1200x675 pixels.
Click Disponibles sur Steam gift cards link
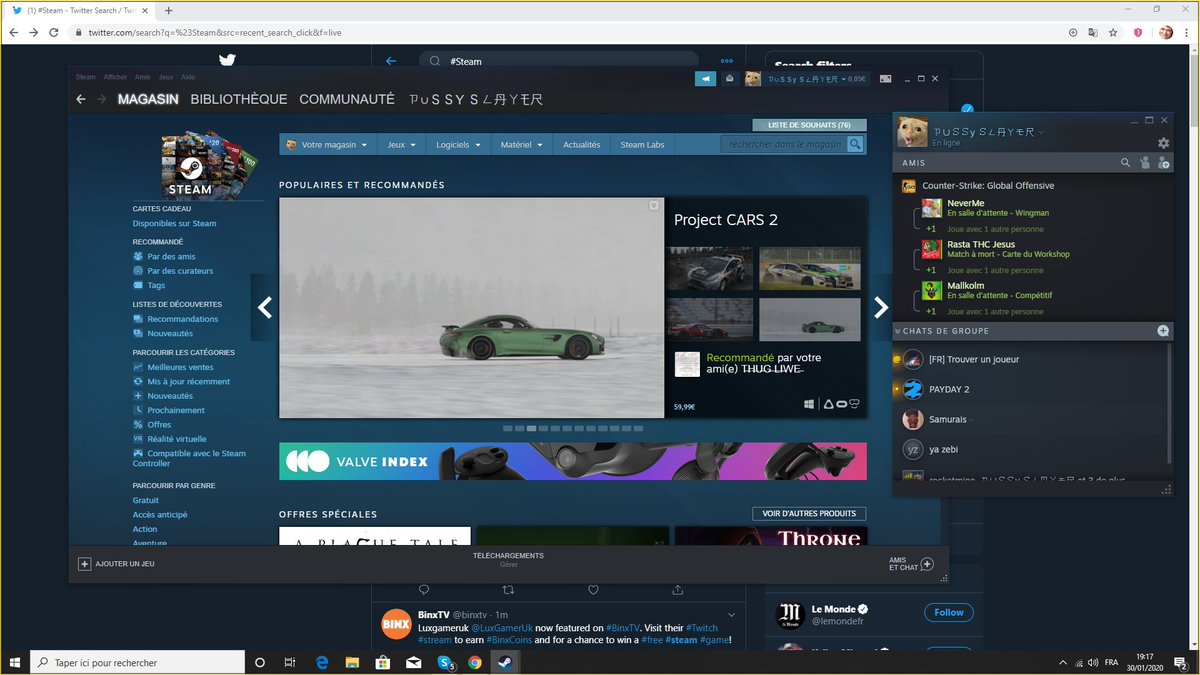tap(174, 223)
